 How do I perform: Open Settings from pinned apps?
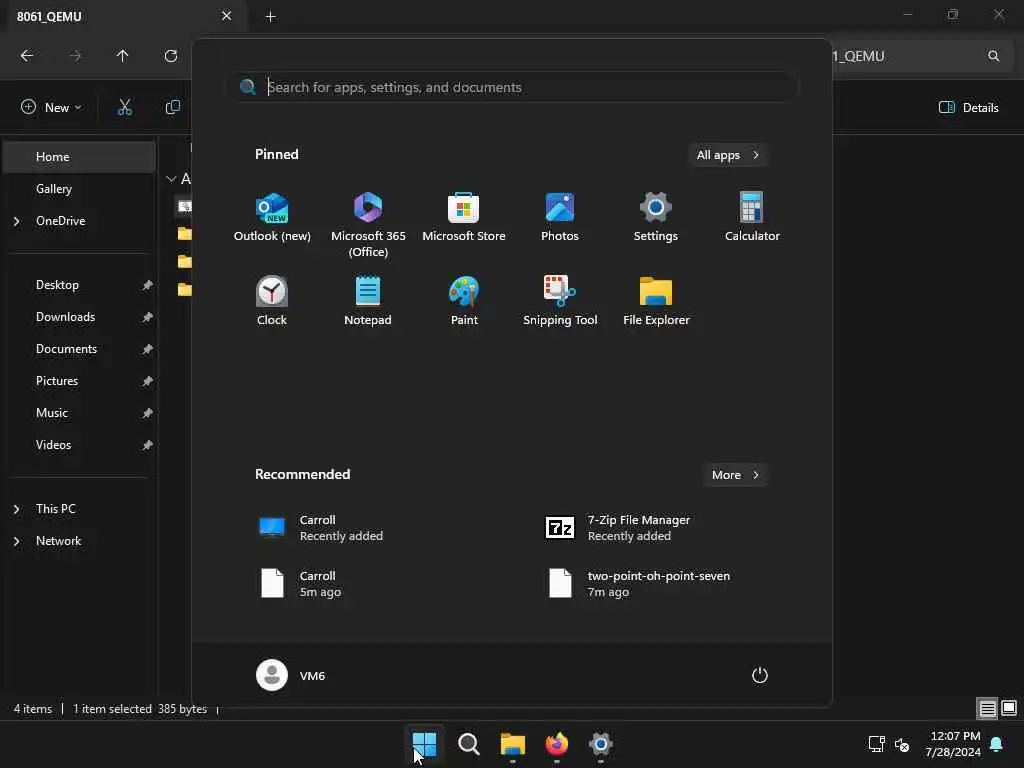tap(656, 218)
